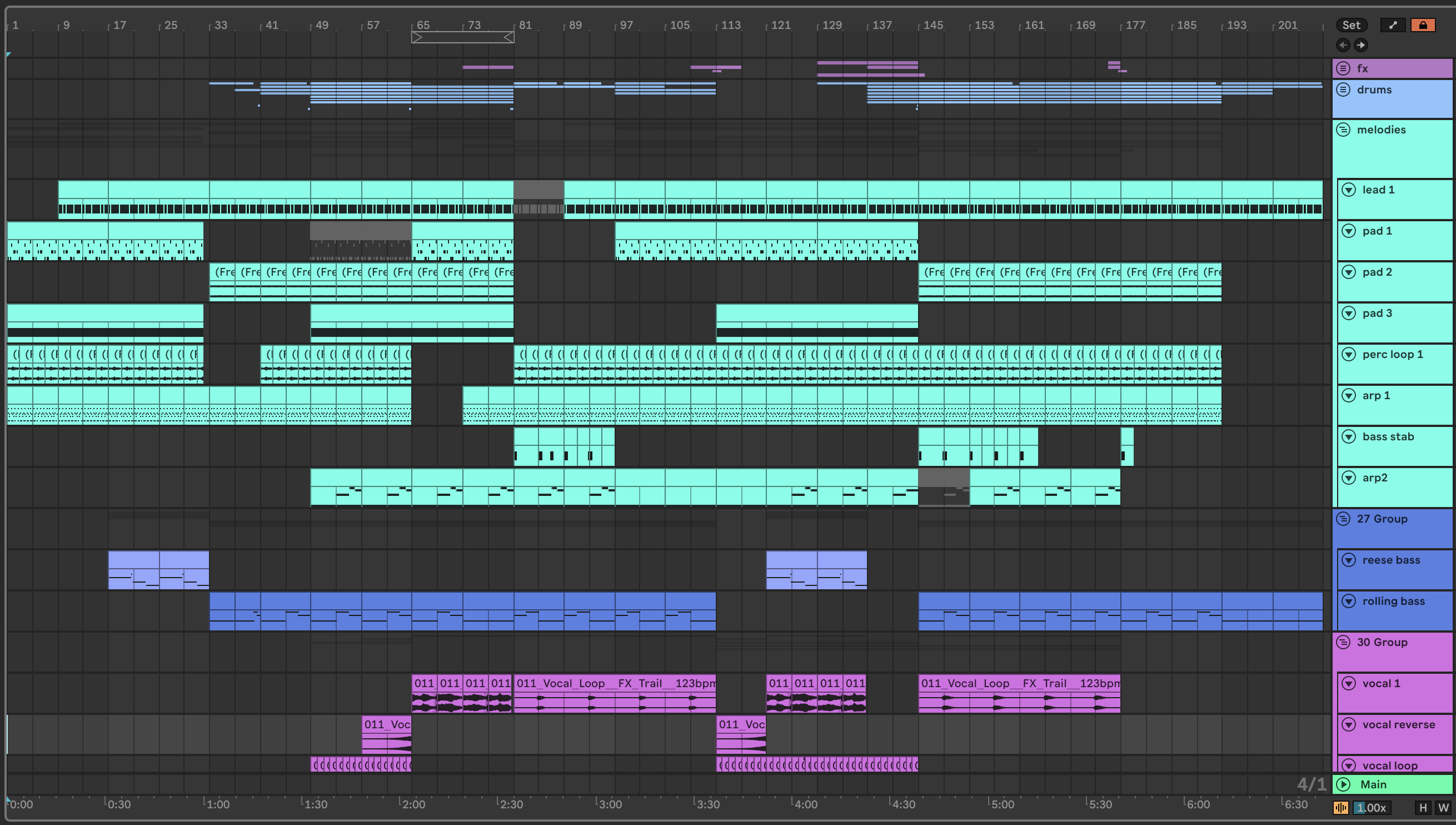Collapse the arp 1 track triangle
The height and width of the screenshot is (825, 1456).
pyautogui.click(x=1349, y=395)
